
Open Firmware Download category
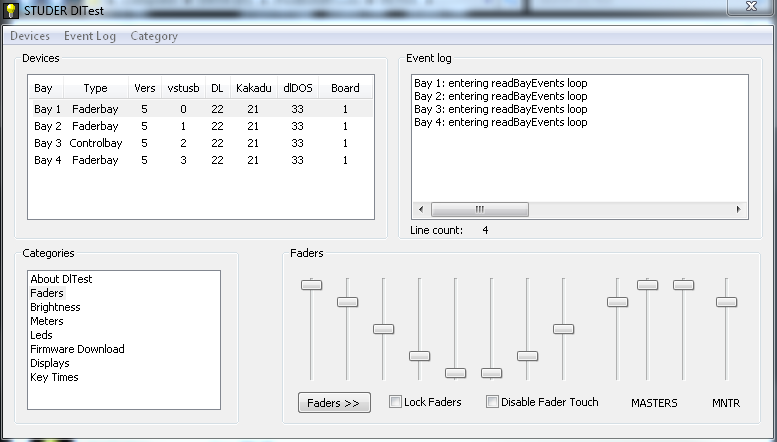coord(77,349)
